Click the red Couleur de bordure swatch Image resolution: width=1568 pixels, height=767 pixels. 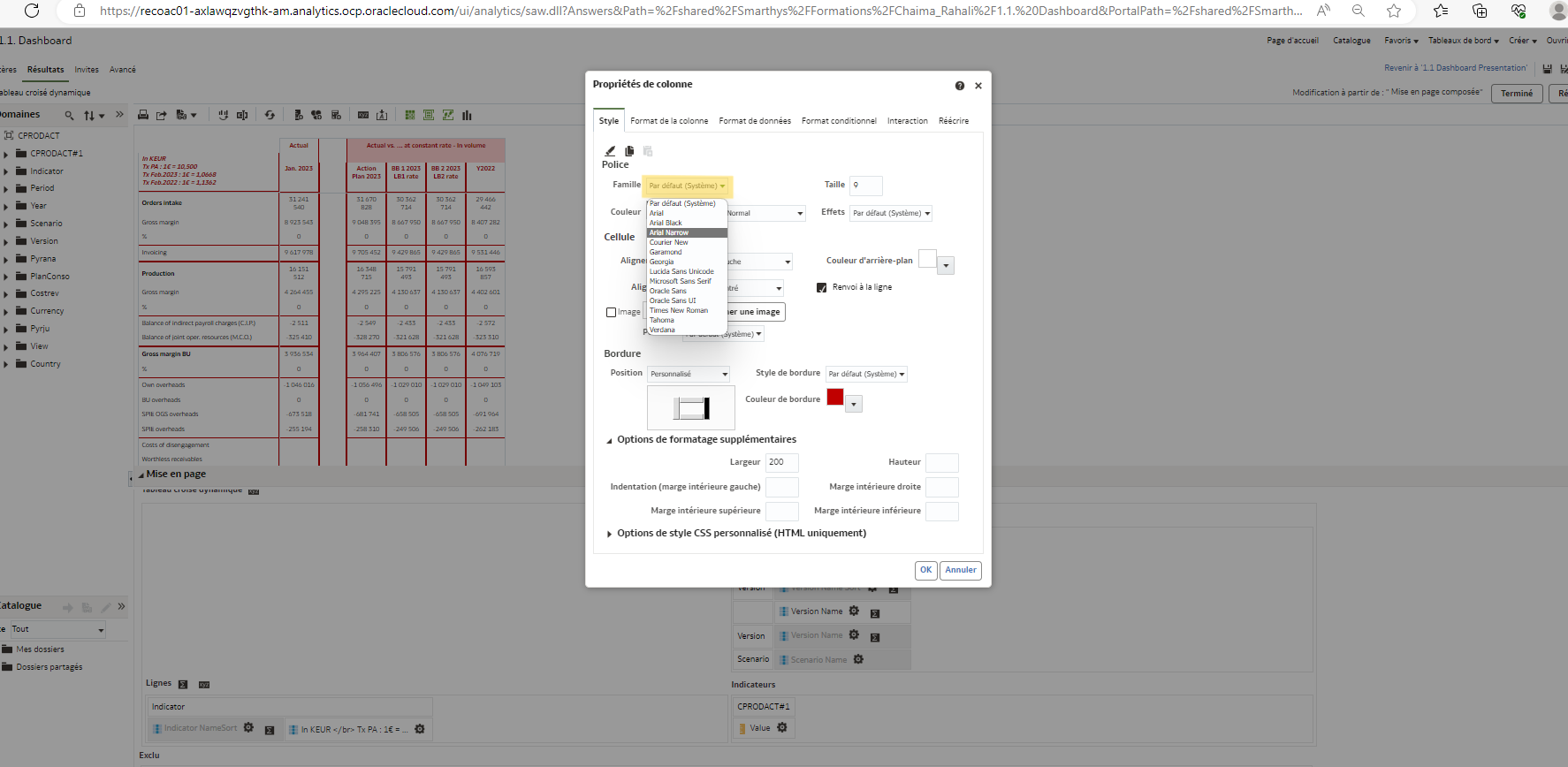[x=835, y=397]
